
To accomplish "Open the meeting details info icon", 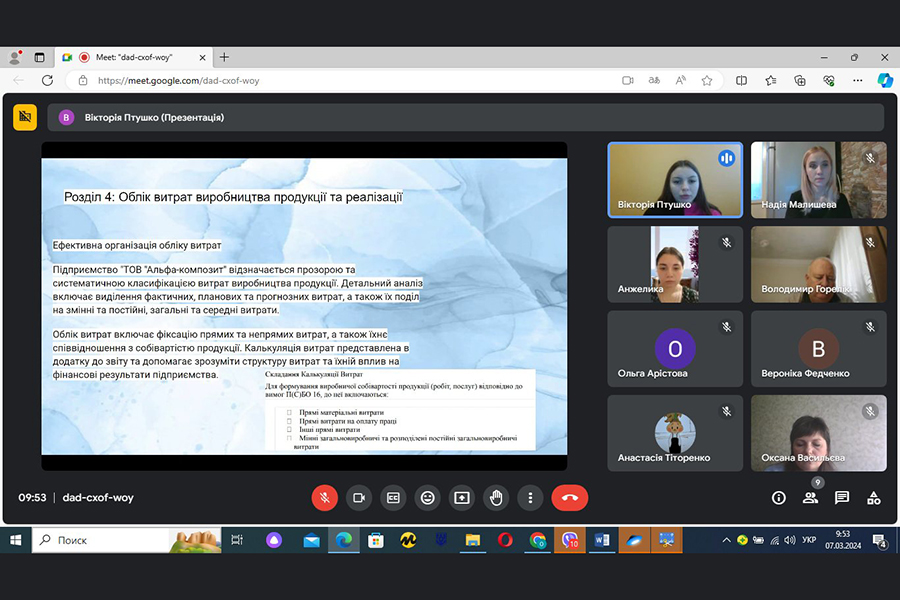I will pos(778,498).
